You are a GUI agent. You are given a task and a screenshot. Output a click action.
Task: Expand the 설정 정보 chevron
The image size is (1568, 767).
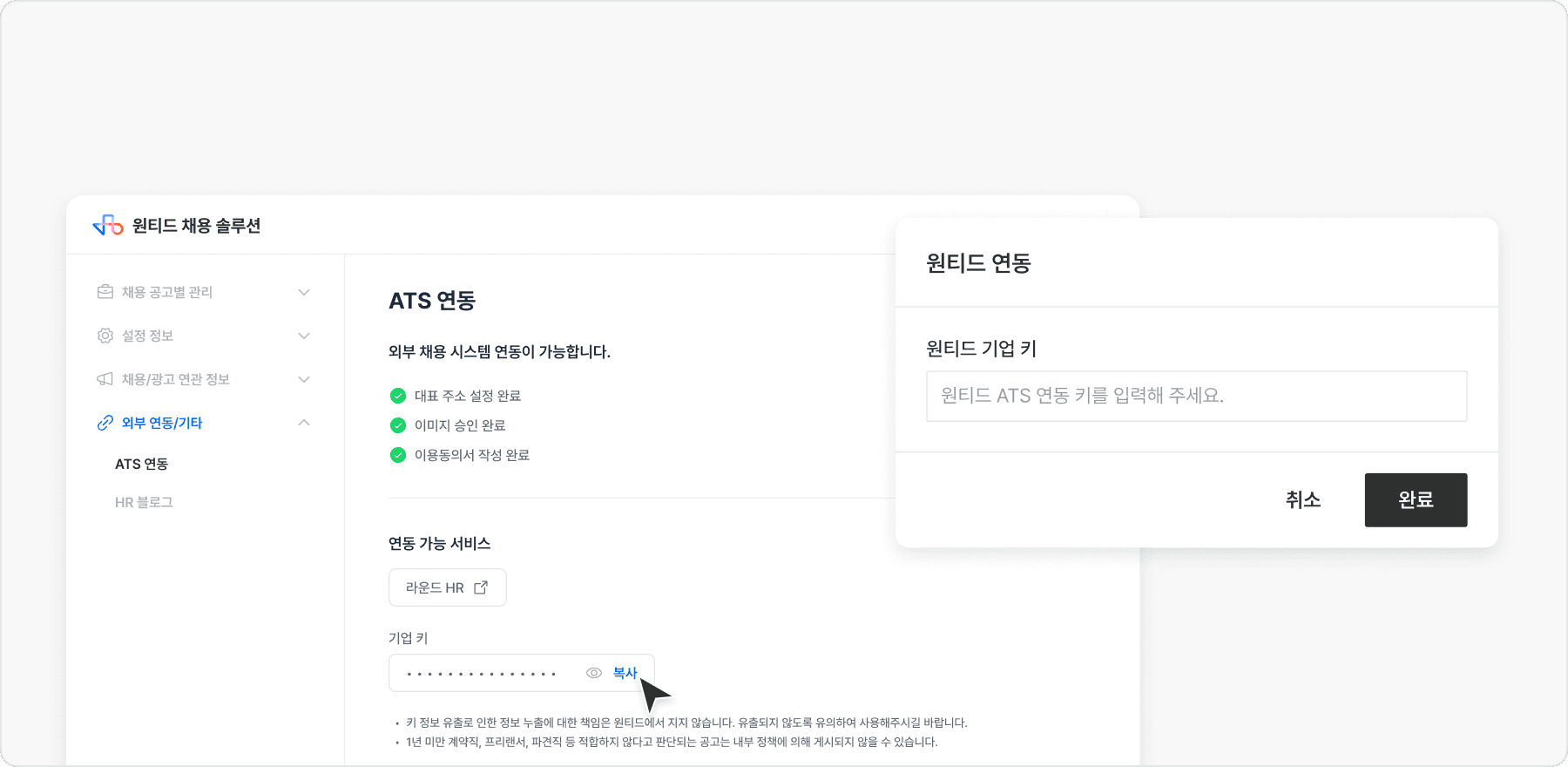pos(304,336)
